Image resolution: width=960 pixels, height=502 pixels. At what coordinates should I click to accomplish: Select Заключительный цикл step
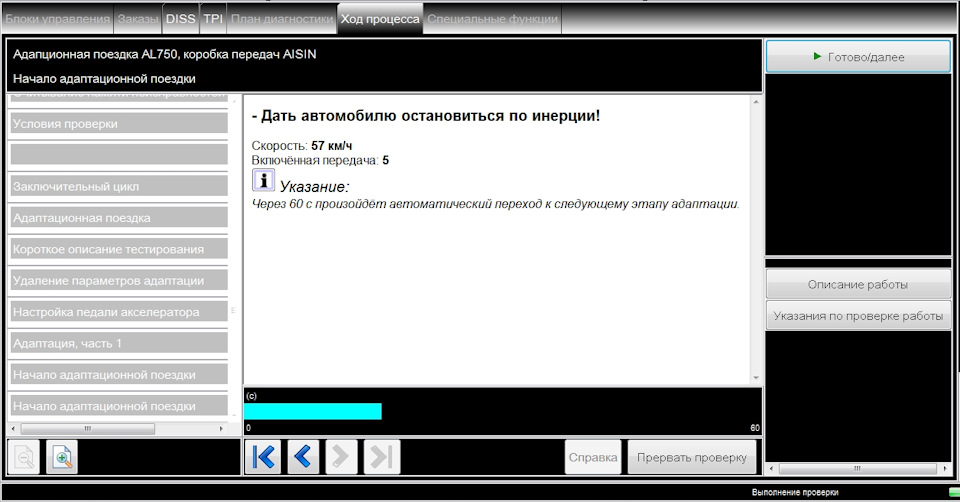(x=119, y=186)
